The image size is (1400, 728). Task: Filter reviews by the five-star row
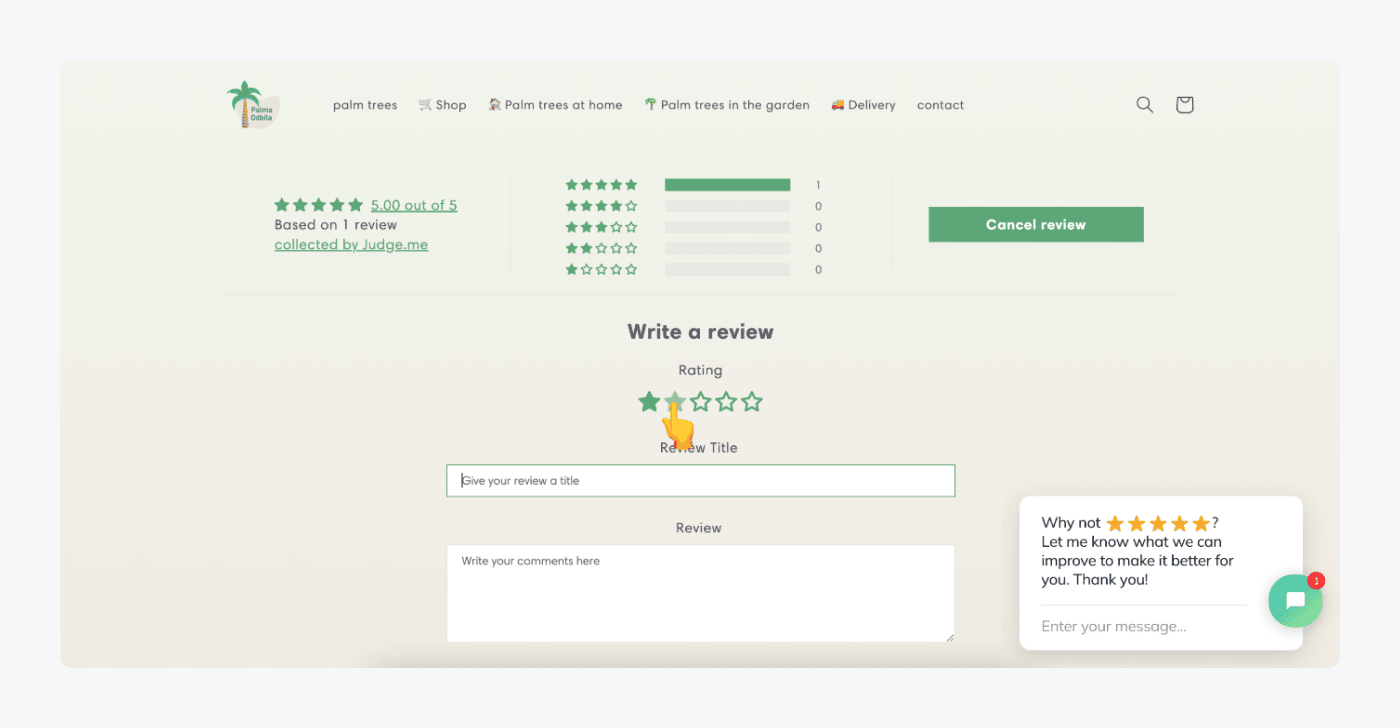click(694, 185)
